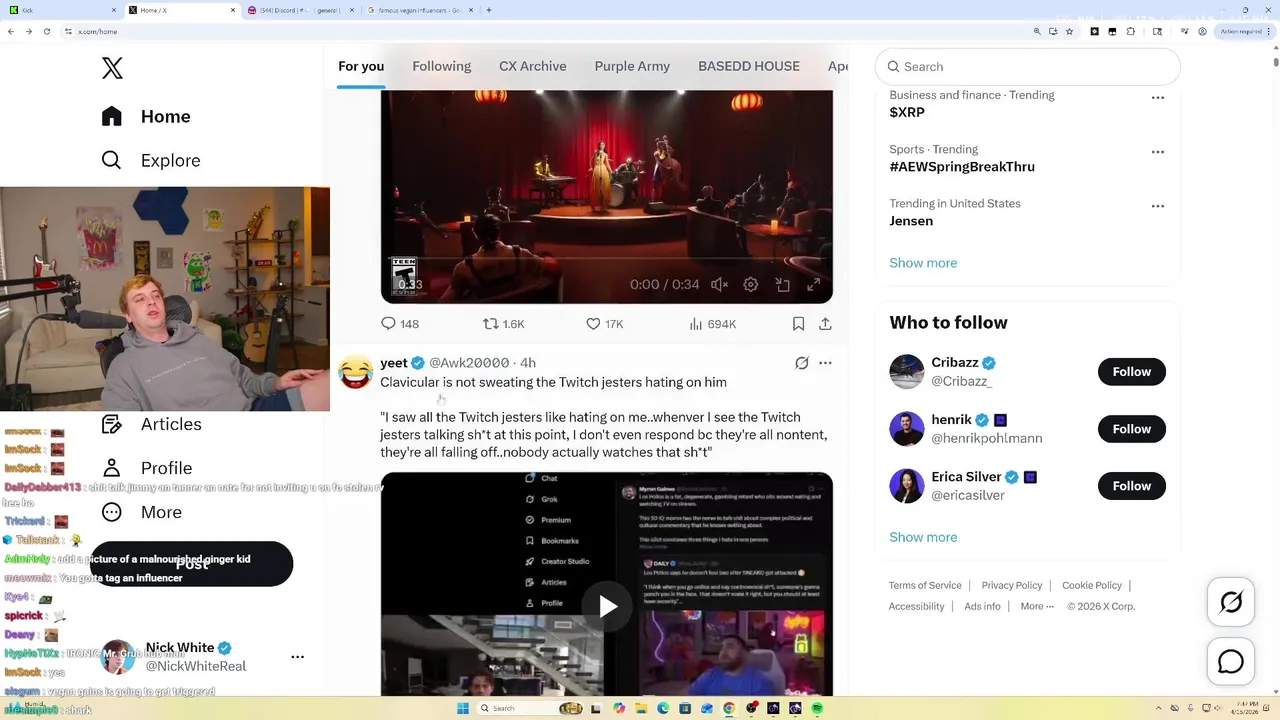Open Terms of Service link
The height and width of the screenshot is (720, 1280).
coord(925,586)
